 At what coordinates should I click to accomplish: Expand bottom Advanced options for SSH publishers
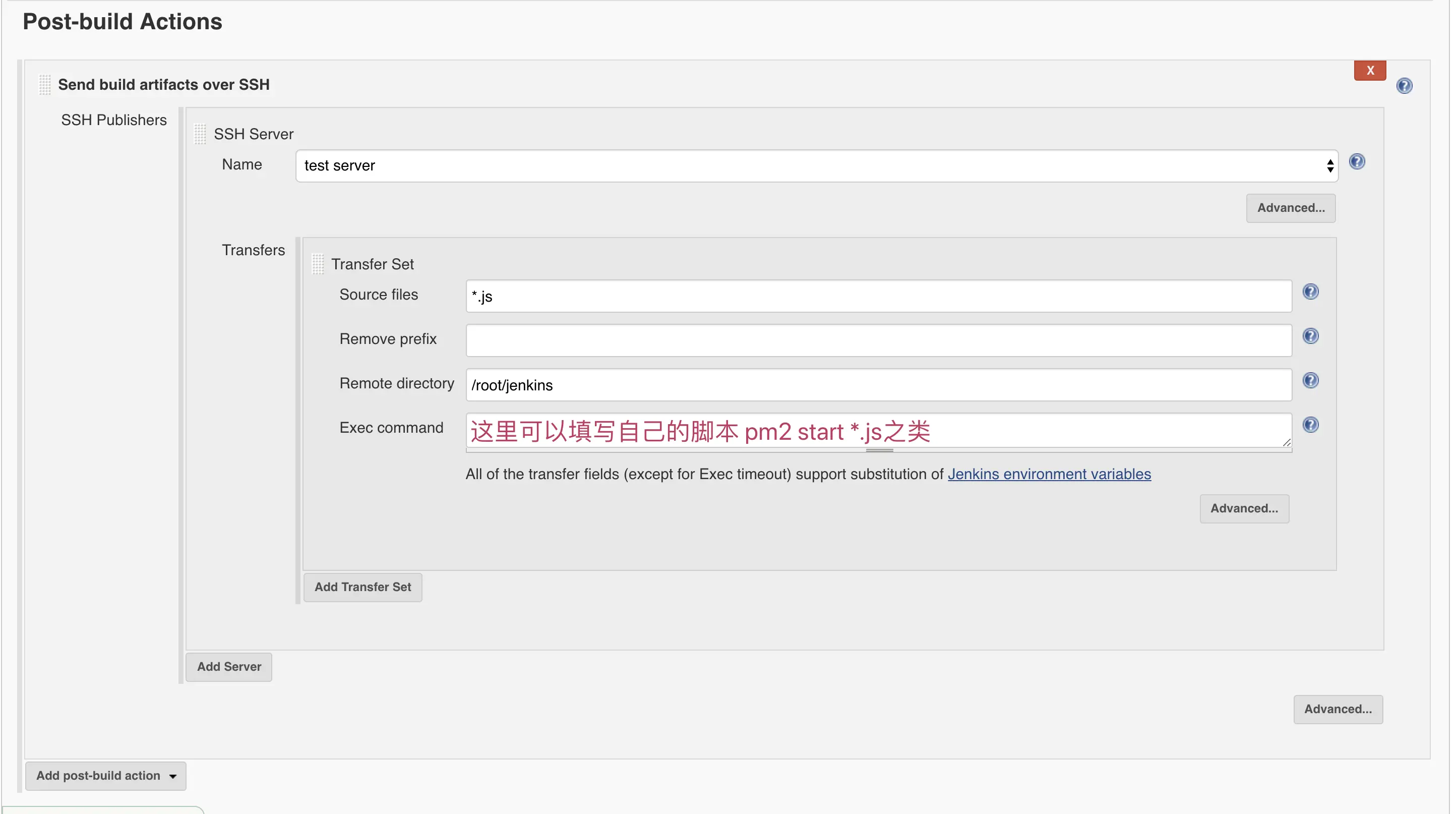pos(1338,709)
